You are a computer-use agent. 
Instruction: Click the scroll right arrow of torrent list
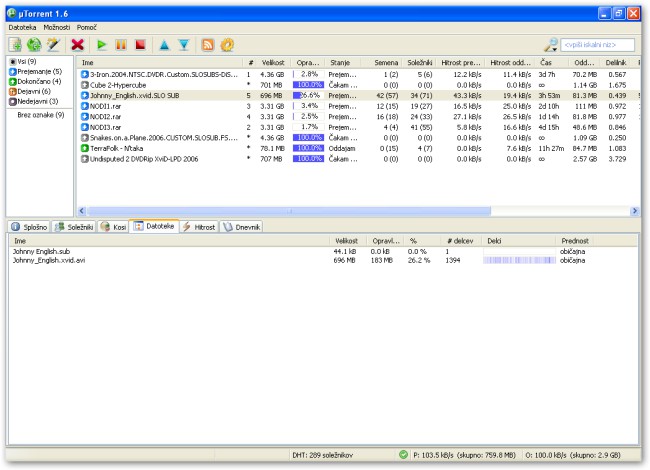click(634, 211)
